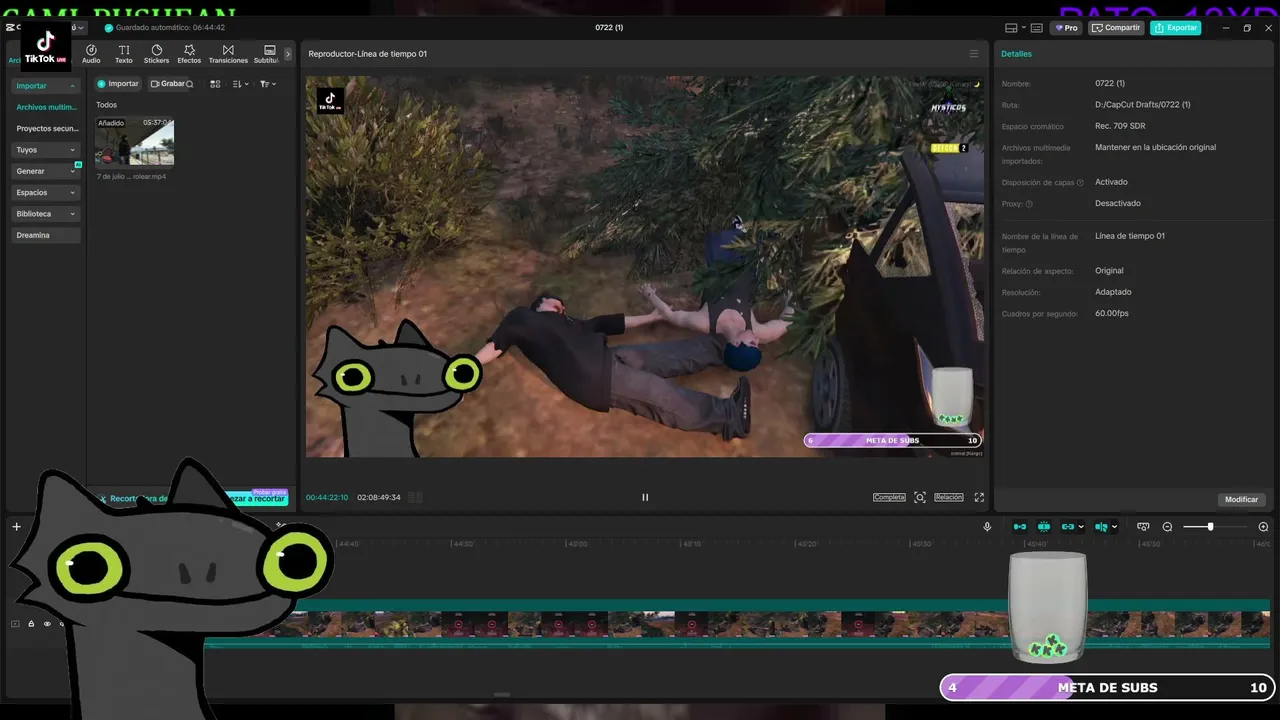The image size is (1280, 720).
Task: Click the Pro membership button
Action: (x=1066, y=28)
